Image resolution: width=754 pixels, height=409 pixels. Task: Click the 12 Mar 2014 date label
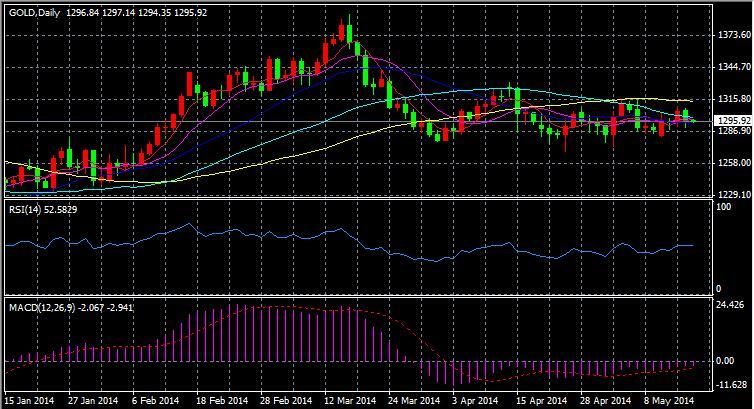pos(350,400)
